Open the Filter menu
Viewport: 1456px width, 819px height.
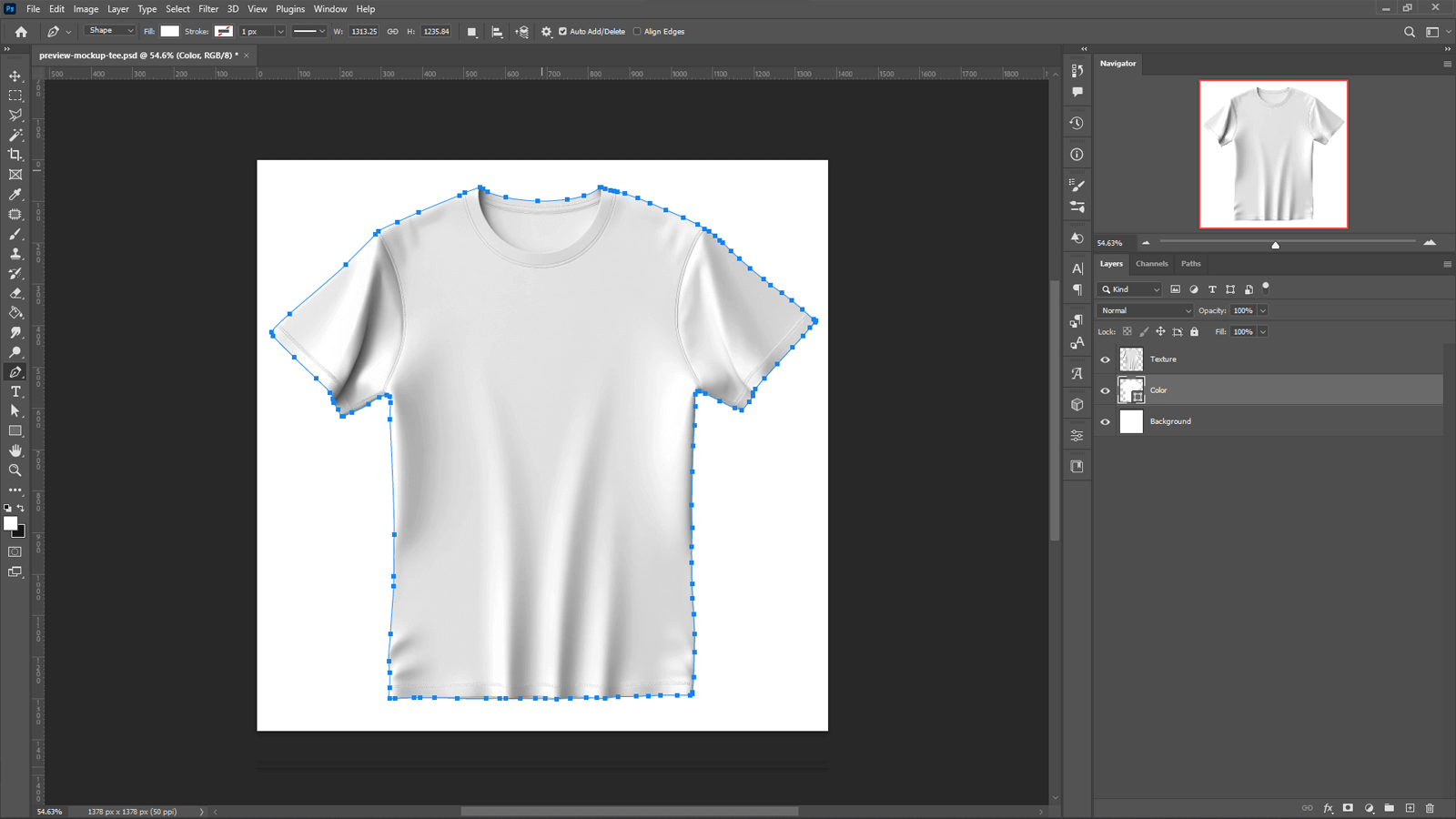click(x=208, y=9)
